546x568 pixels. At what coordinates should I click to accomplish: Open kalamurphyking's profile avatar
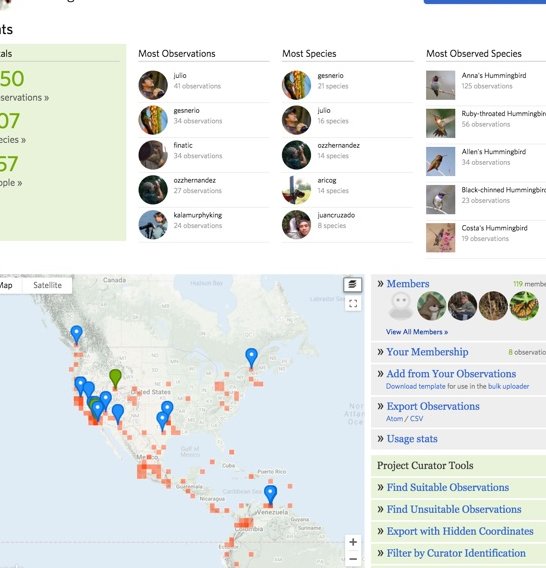[x=153, y=225]
